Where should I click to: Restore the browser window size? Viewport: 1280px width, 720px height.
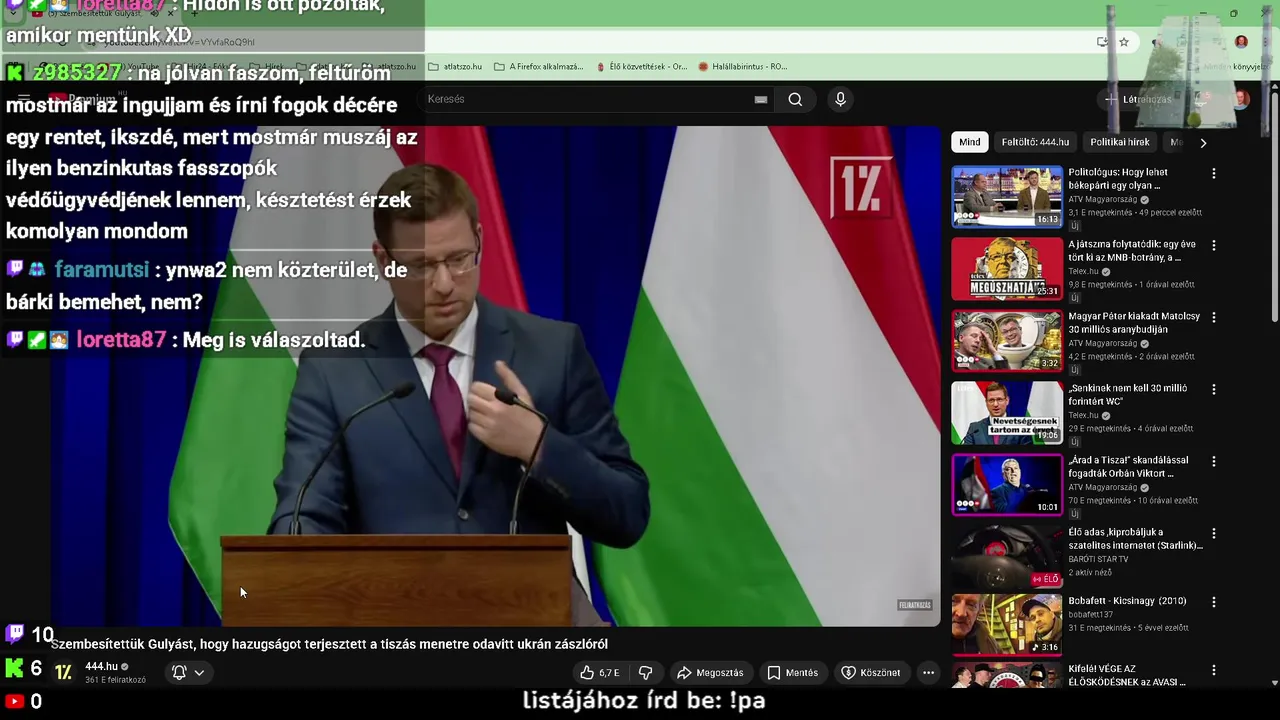[x=1234, y=13]
